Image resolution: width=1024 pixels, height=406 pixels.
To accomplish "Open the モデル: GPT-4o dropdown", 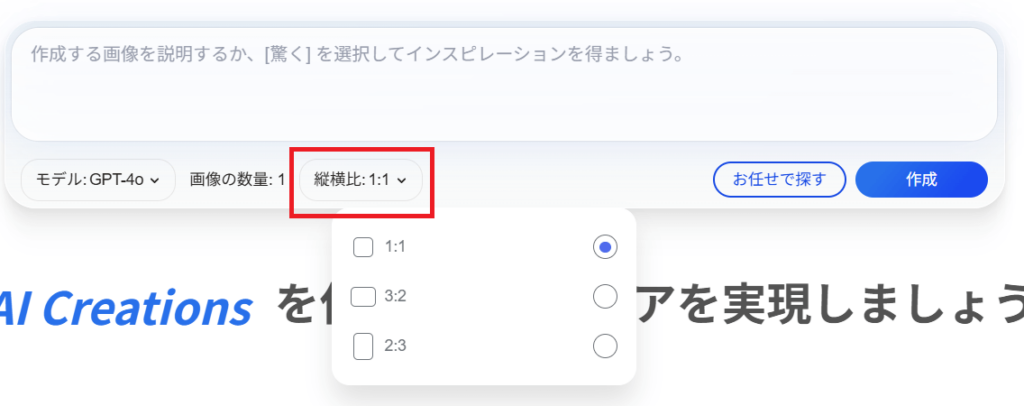I will click(x=97, y=180).
